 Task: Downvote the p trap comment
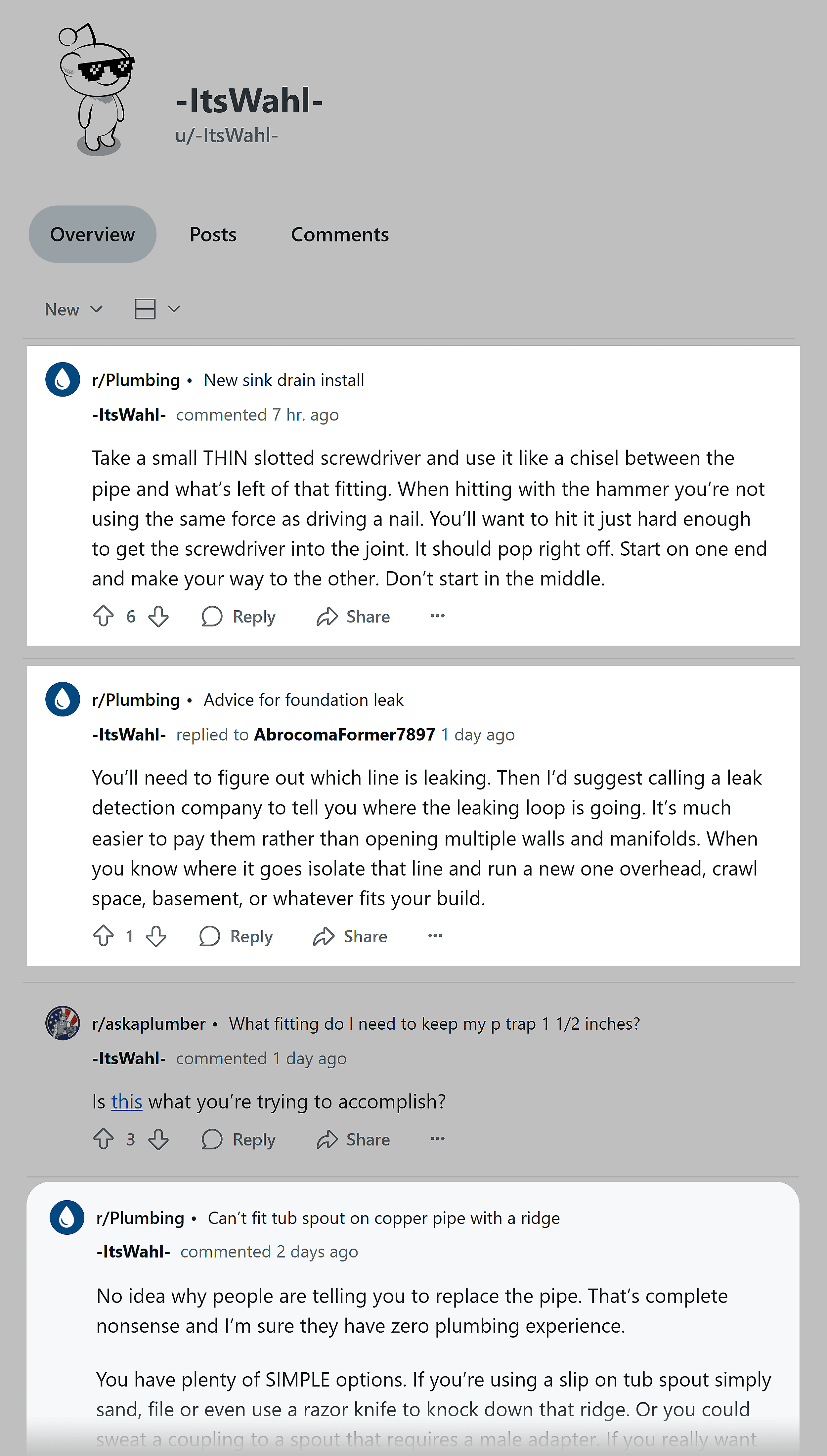[158, 1139]
